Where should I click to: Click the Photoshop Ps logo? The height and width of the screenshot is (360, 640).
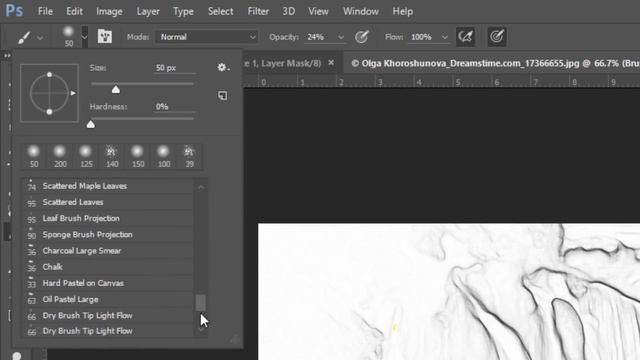[14, 10]
